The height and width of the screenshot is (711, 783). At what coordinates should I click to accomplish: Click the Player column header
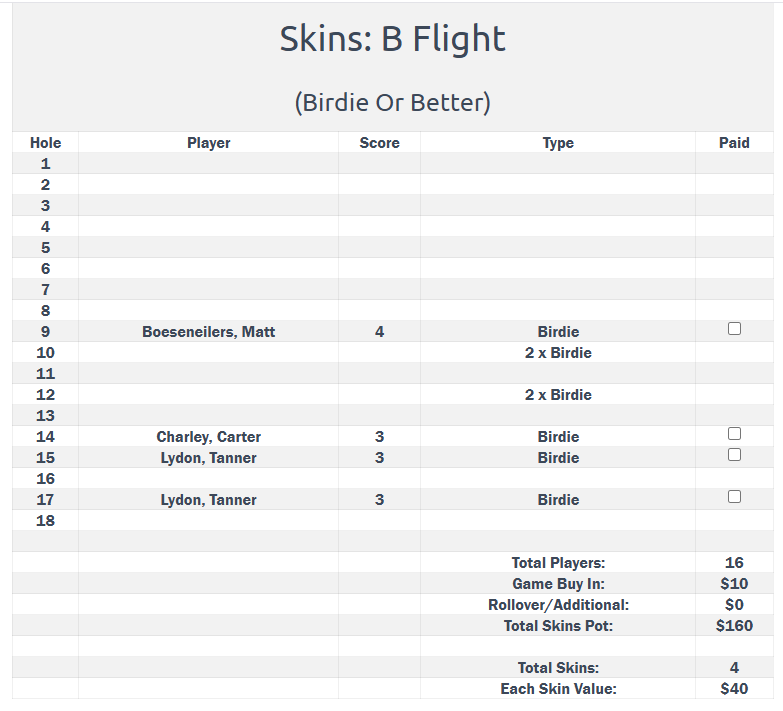click(208, 143)
